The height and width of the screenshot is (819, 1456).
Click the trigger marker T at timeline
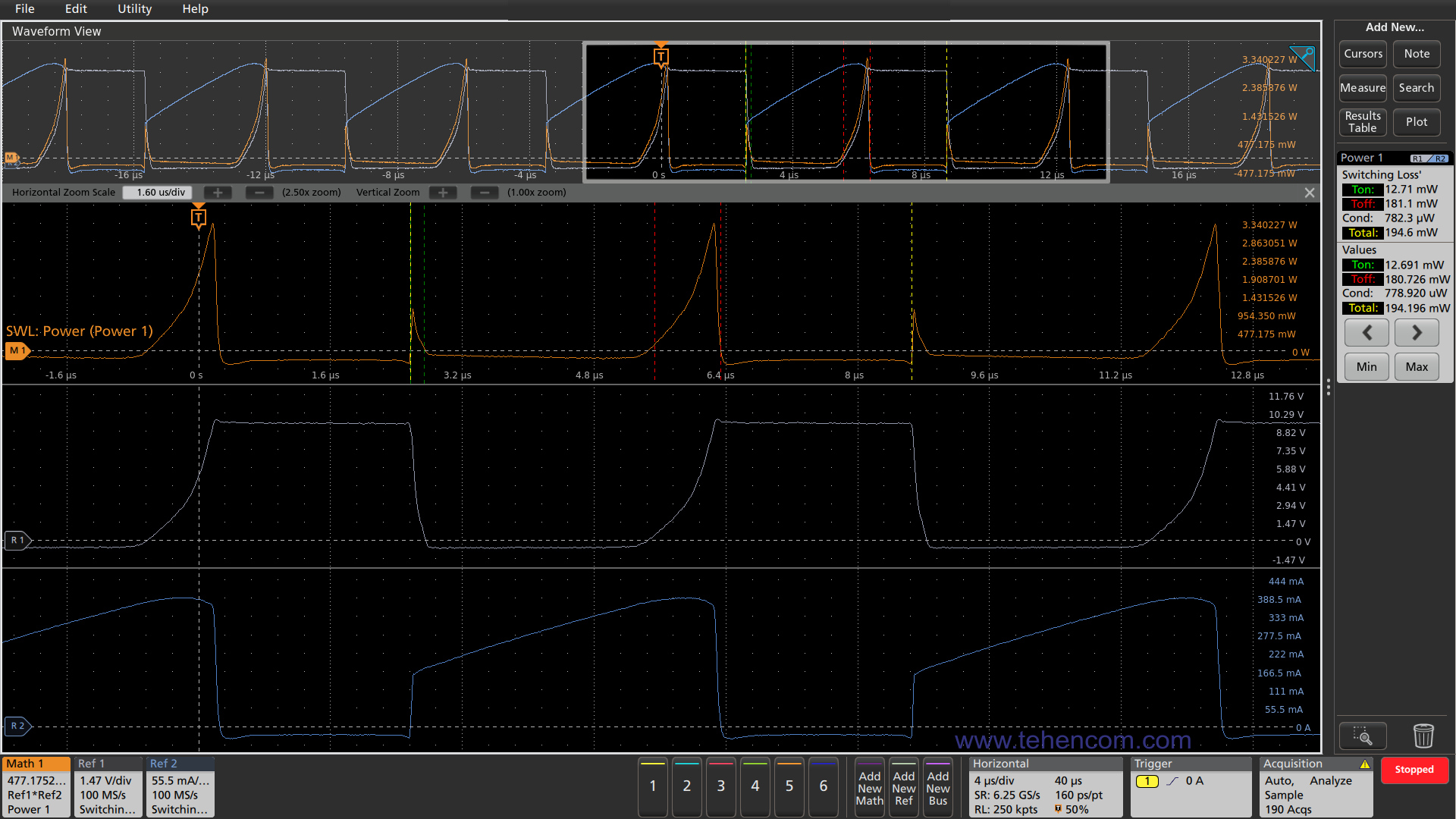coord(199,217)
